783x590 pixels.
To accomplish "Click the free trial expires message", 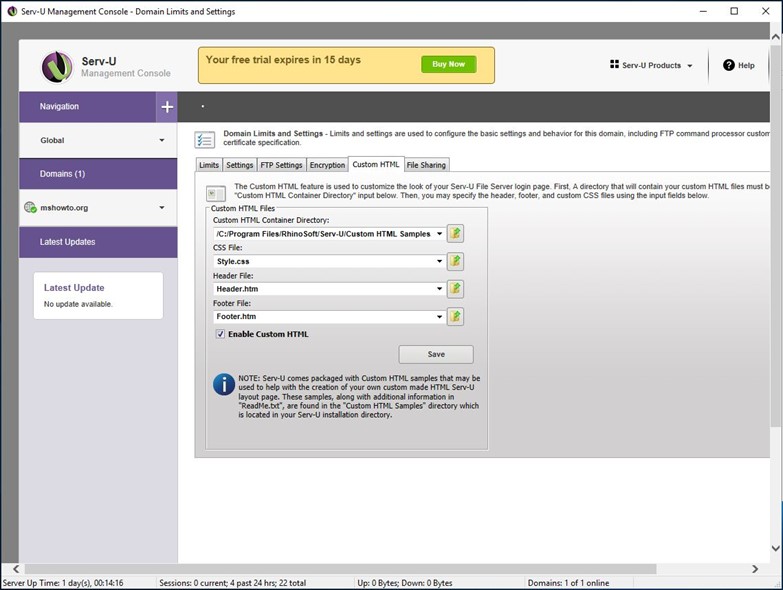I will pyautogui.click(x=283, y=60).
